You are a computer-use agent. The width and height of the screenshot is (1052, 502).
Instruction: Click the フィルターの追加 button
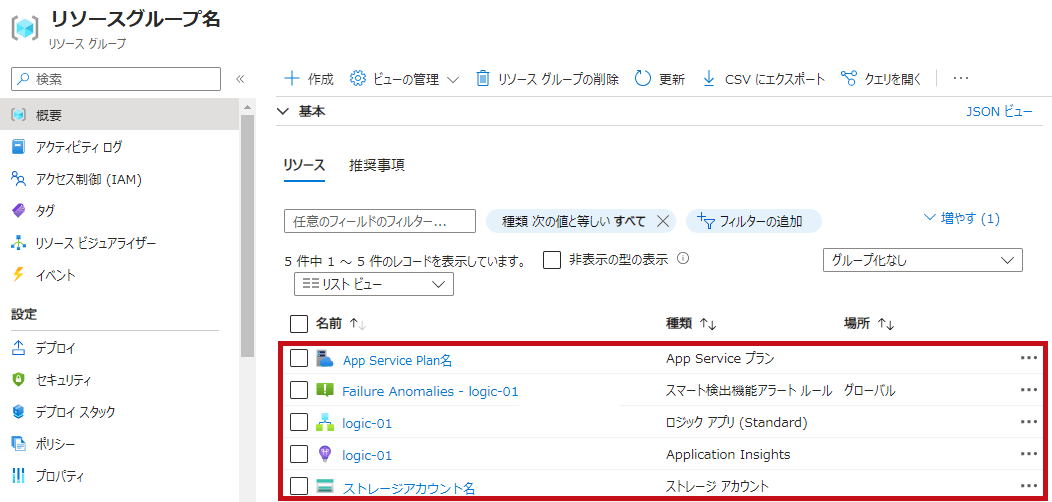point(753,221)
